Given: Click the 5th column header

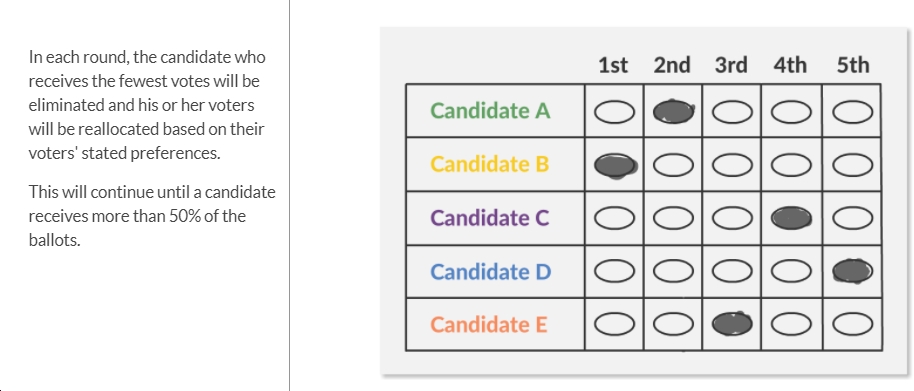Looking at the screenshot, I should 853,65.
